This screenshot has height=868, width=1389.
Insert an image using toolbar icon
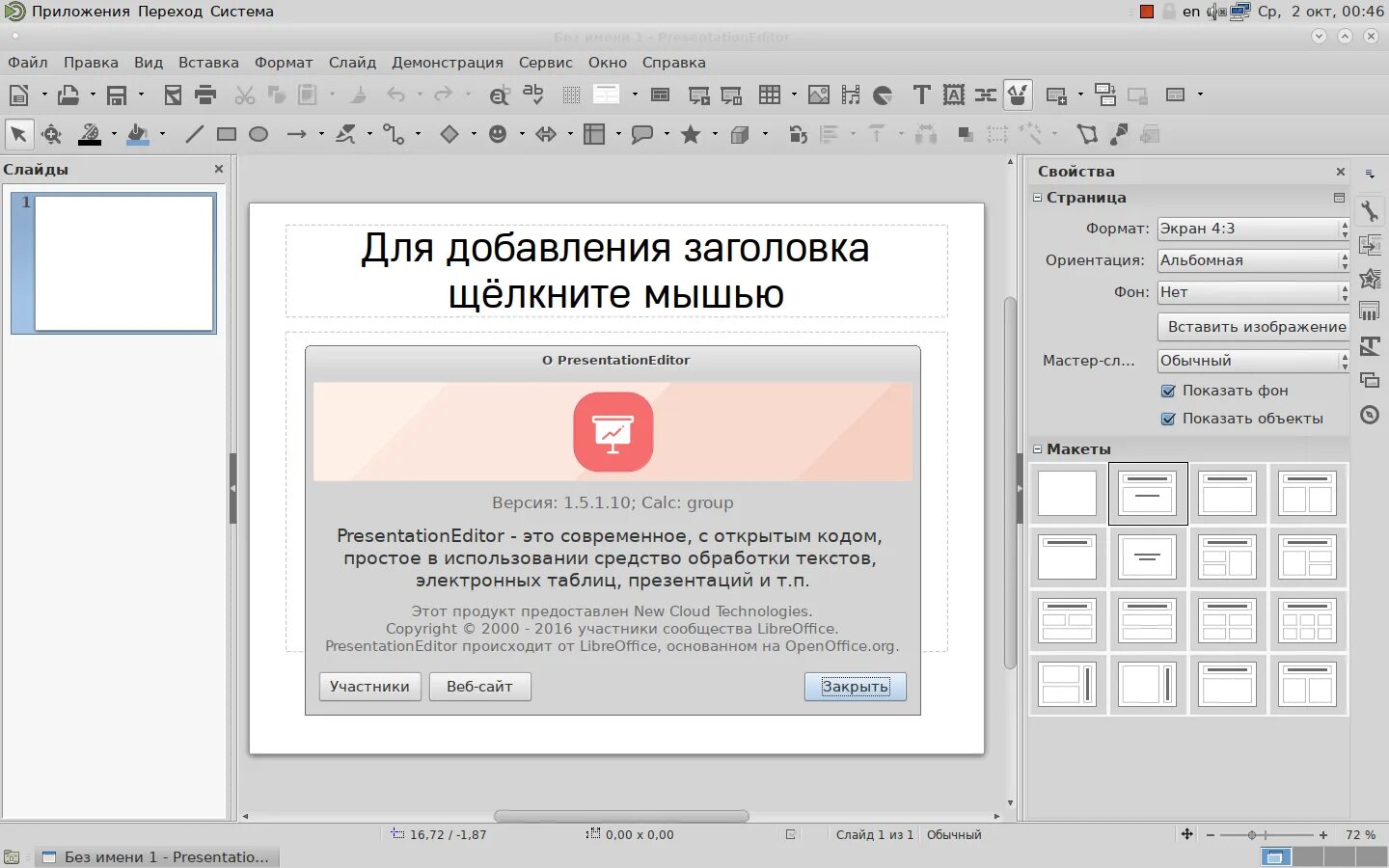point(819,95)
